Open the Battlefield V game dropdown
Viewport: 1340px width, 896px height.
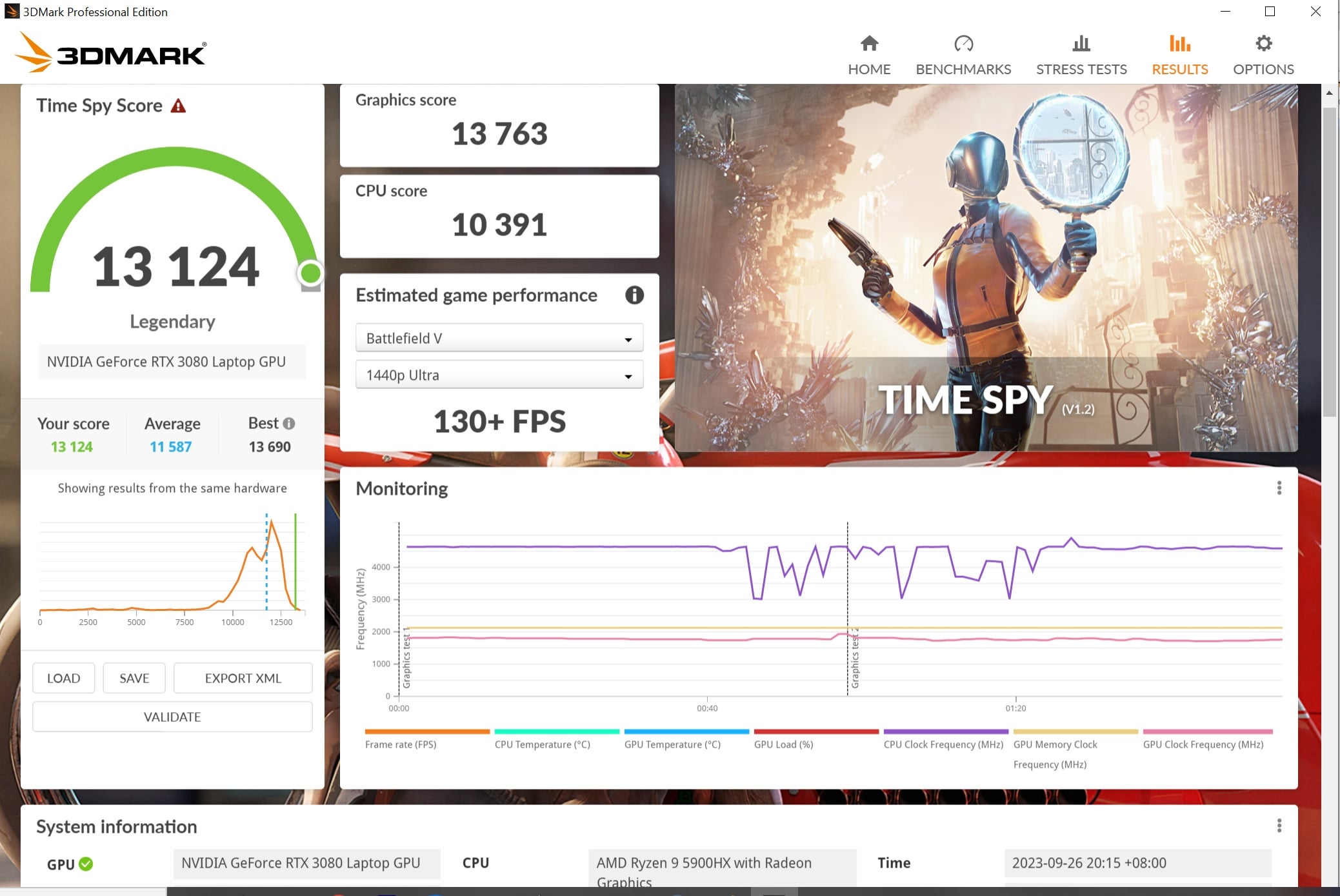click(499, 338)
